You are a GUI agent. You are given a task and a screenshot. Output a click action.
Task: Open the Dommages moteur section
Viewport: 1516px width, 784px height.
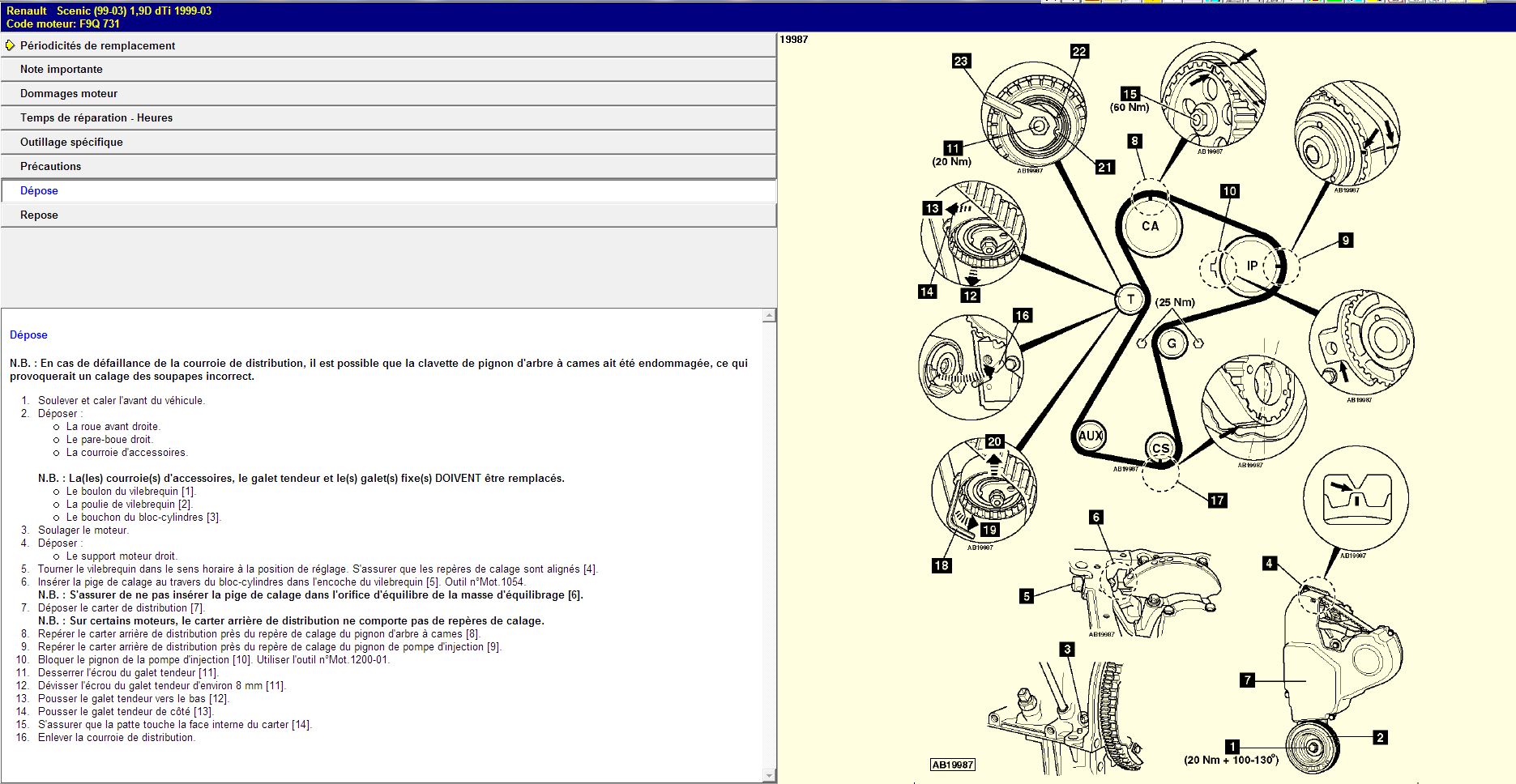pyautogui.click(x=69, y=94)
